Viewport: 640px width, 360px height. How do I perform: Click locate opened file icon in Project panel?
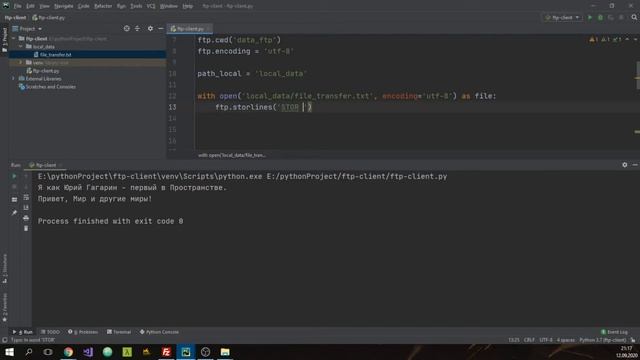[x=127, y=29]
